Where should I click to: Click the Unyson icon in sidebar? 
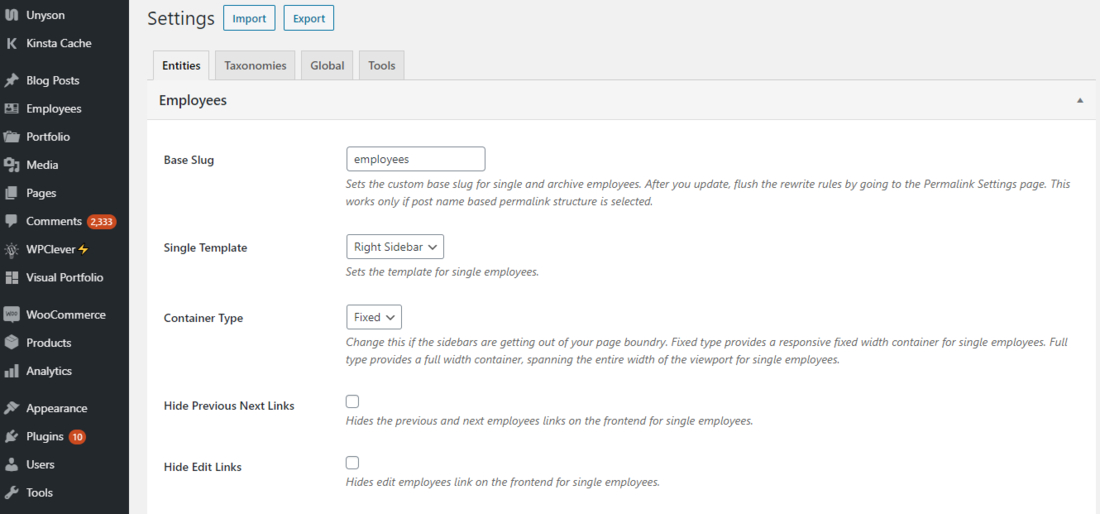[x=12, y=15]
